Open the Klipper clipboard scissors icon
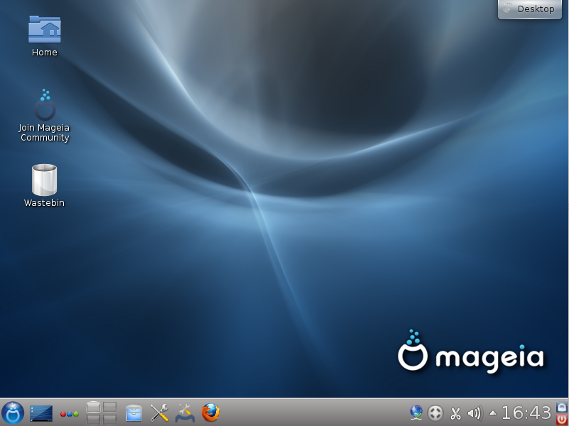This screenshot has height=426, width=569. 455,414
